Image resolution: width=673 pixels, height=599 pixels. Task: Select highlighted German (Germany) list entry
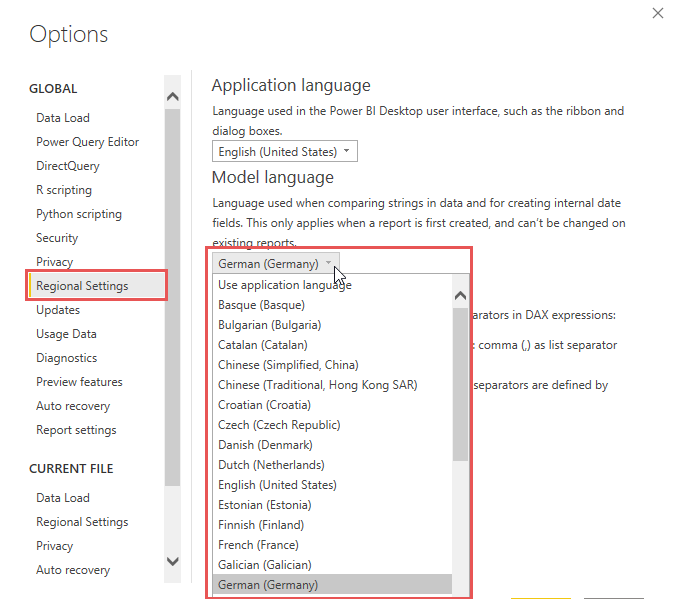332,585
